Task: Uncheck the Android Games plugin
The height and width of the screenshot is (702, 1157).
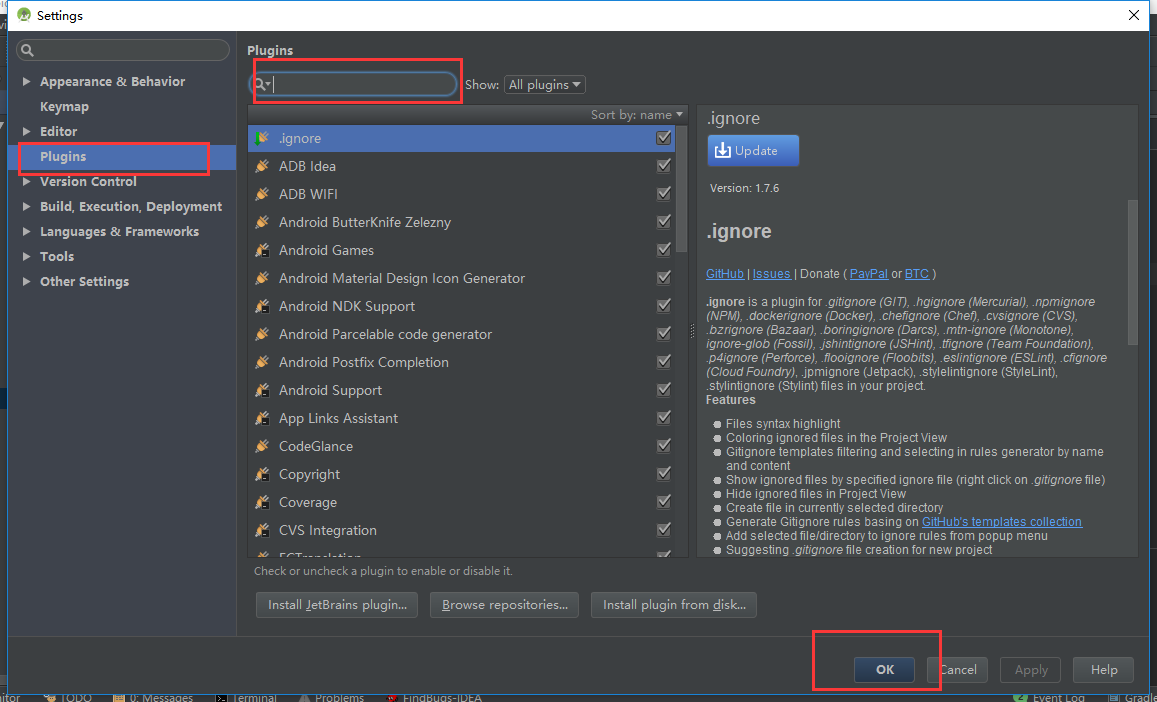Action: [663, 250]
